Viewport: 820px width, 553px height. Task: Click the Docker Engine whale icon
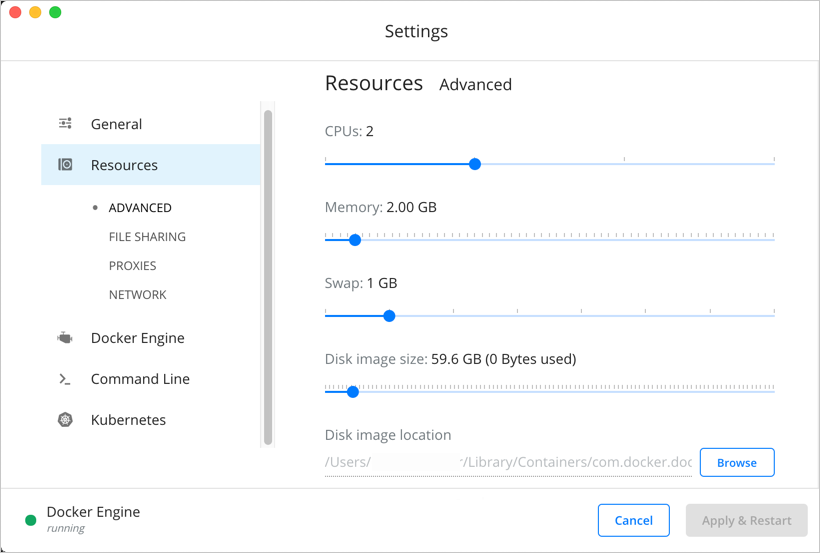click(x=65, y=338)
